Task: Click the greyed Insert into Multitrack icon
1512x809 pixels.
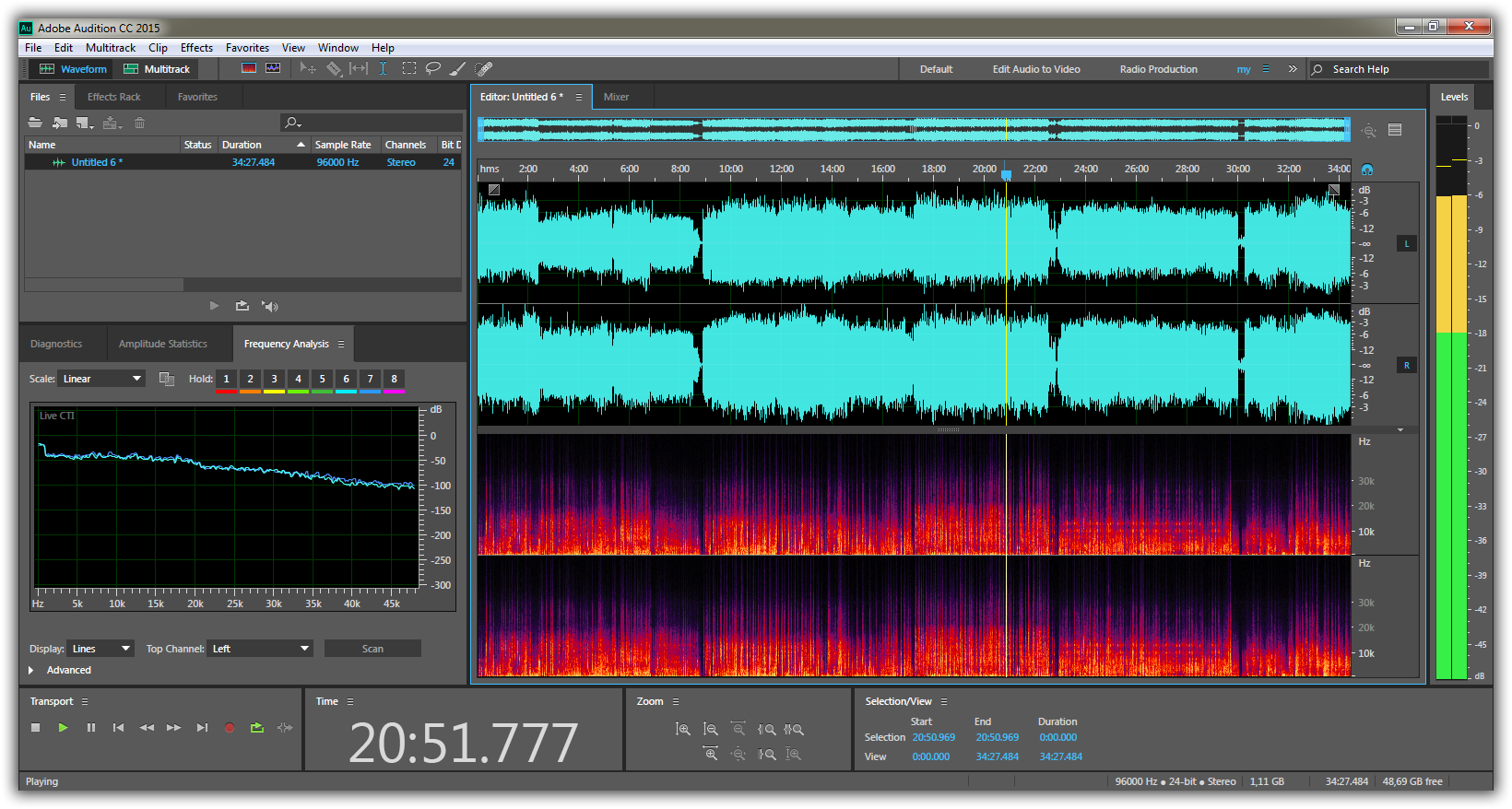Action: 112,123
